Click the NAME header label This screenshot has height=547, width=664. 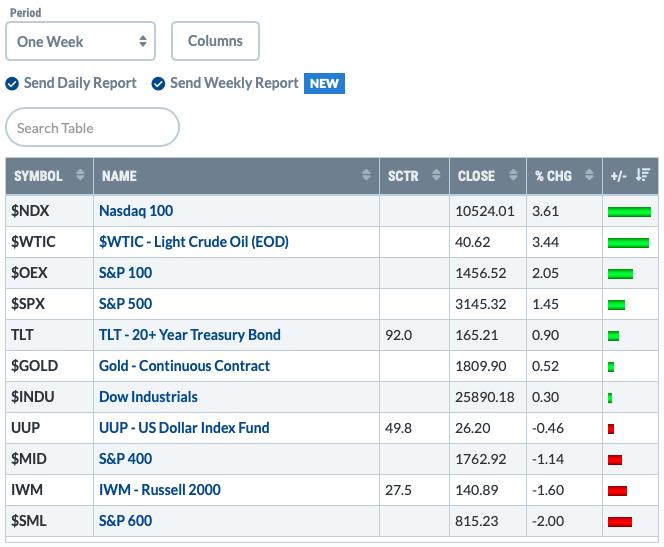click(119, 176)
